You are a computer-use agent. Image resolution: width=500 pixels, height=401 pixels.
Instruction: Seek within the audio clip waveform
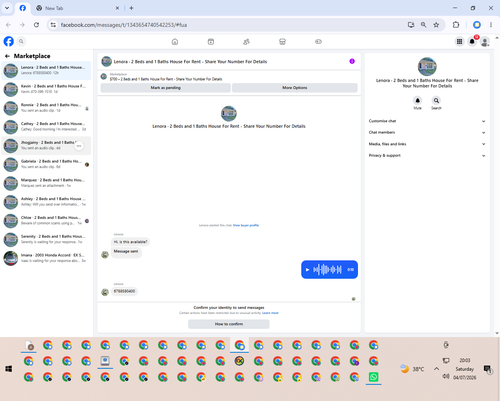(x=327, y=270)
